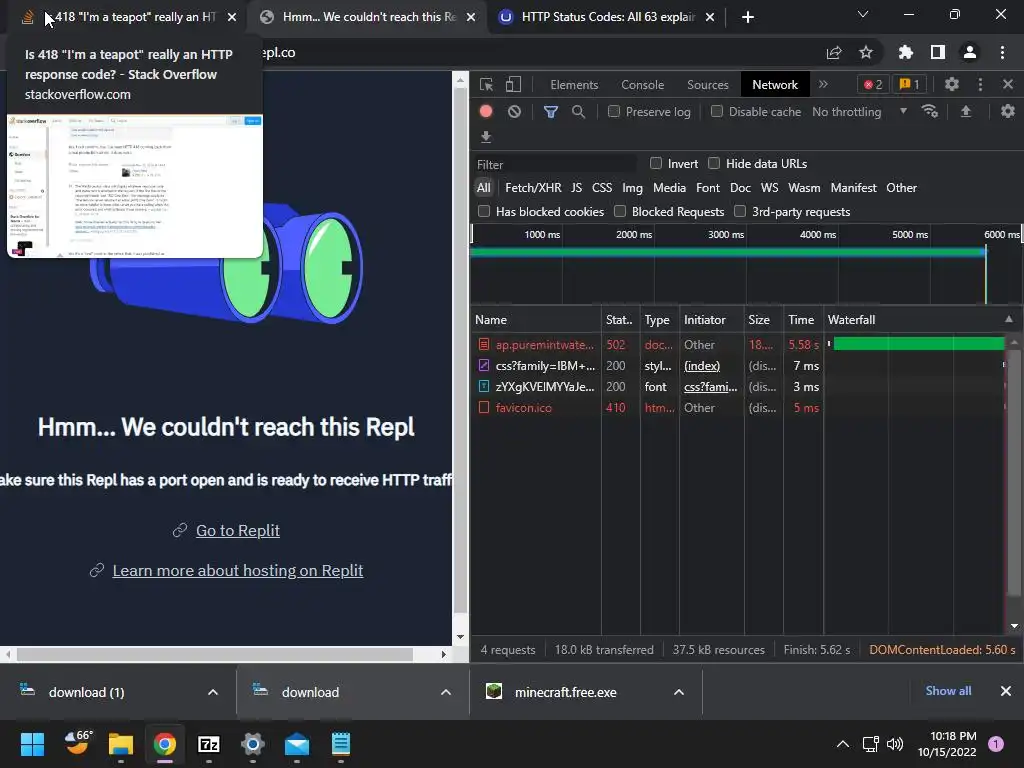Stop recording network log (red circle)
Viewport: 1024px width, 768px height.
[486, 112]
